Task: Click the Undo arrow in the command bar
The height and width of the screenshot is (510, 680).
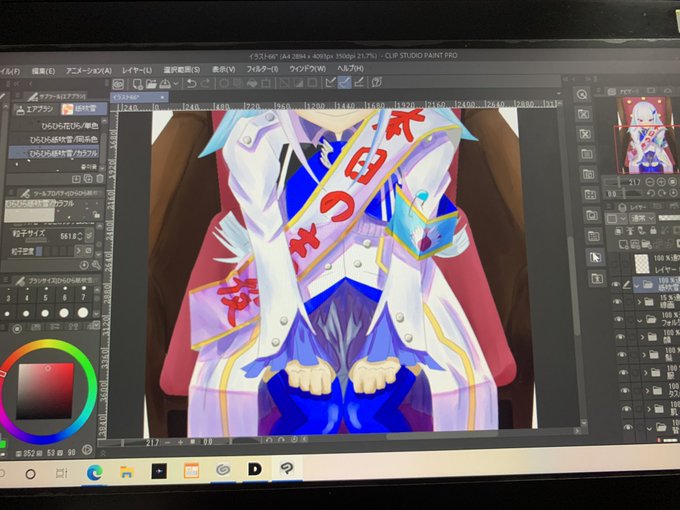Action: (191, 83)
